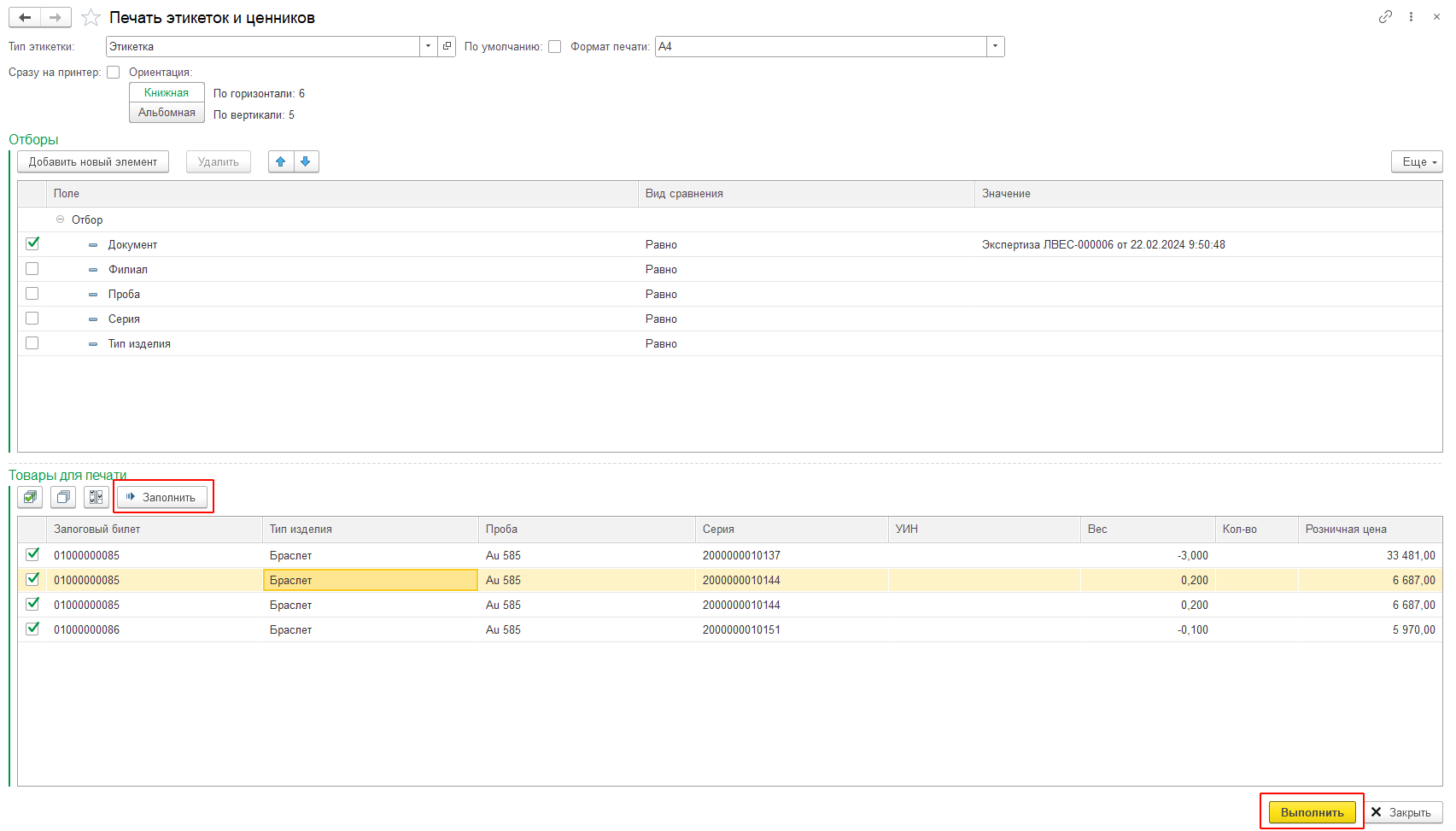Click the Вес column header
This screenshot has height=831, width=1456.
click(x=1148, y=530)
